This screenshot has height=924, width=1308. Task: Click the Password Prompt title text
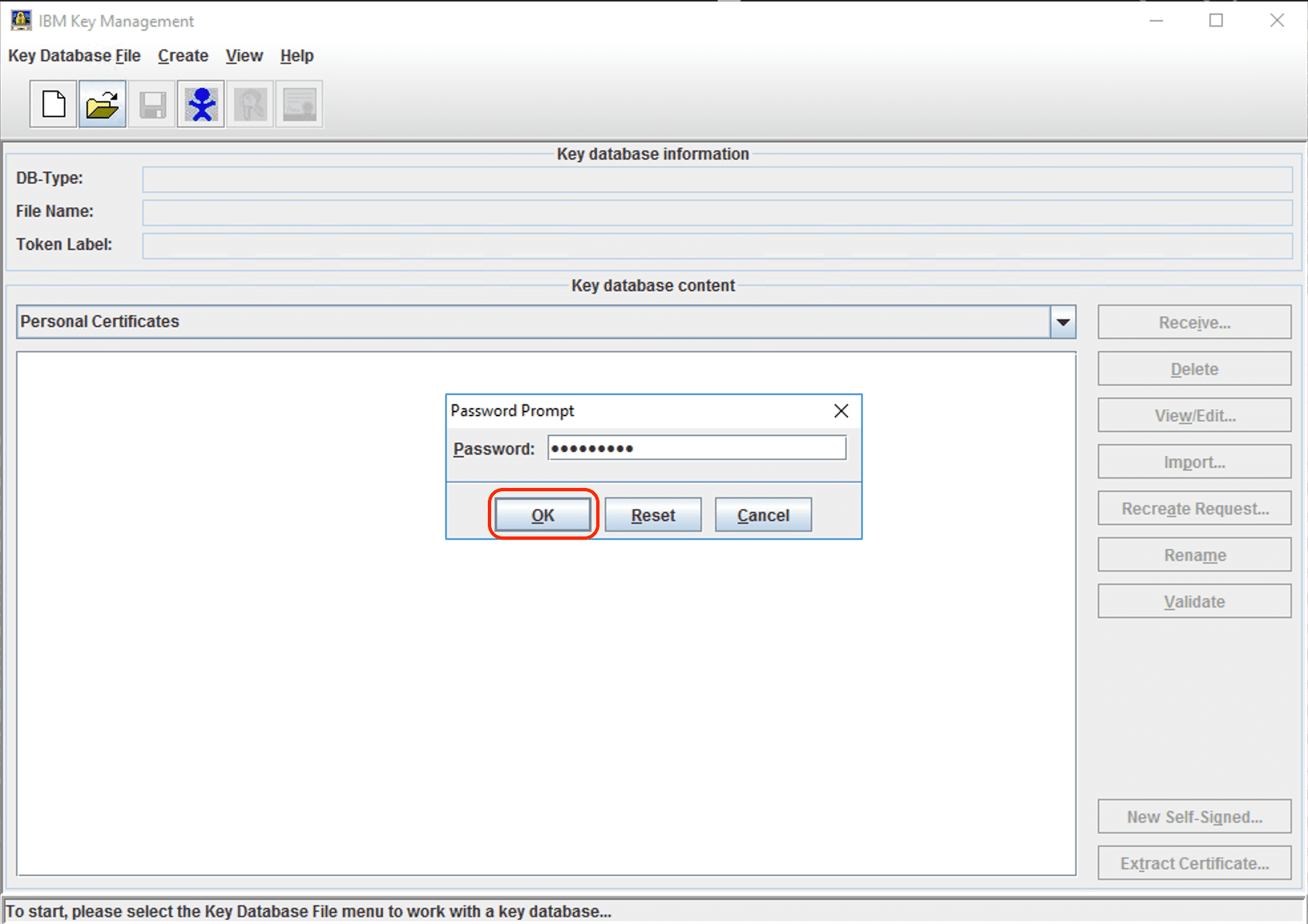tap(512, 411)
